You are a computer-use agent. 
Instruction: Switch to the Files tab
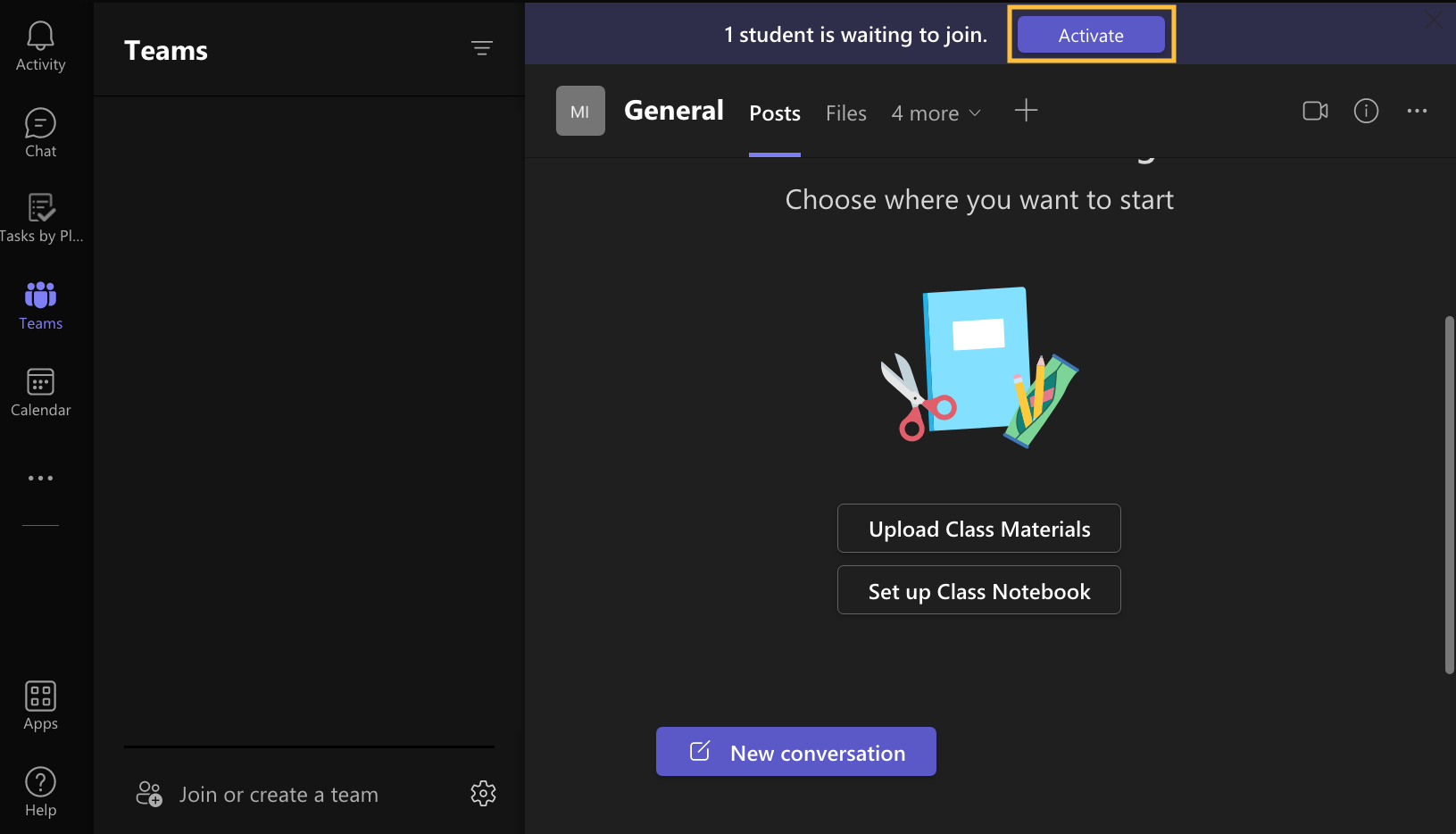[x=845, y=113]
